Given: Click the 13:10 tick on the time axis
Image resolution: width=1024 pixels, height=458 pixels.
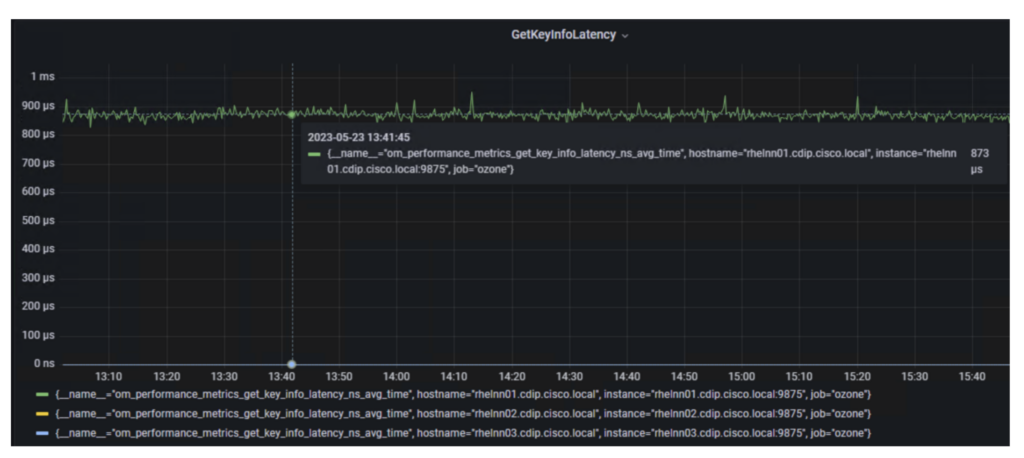Looking at the screenshot, I should (108, 377).
